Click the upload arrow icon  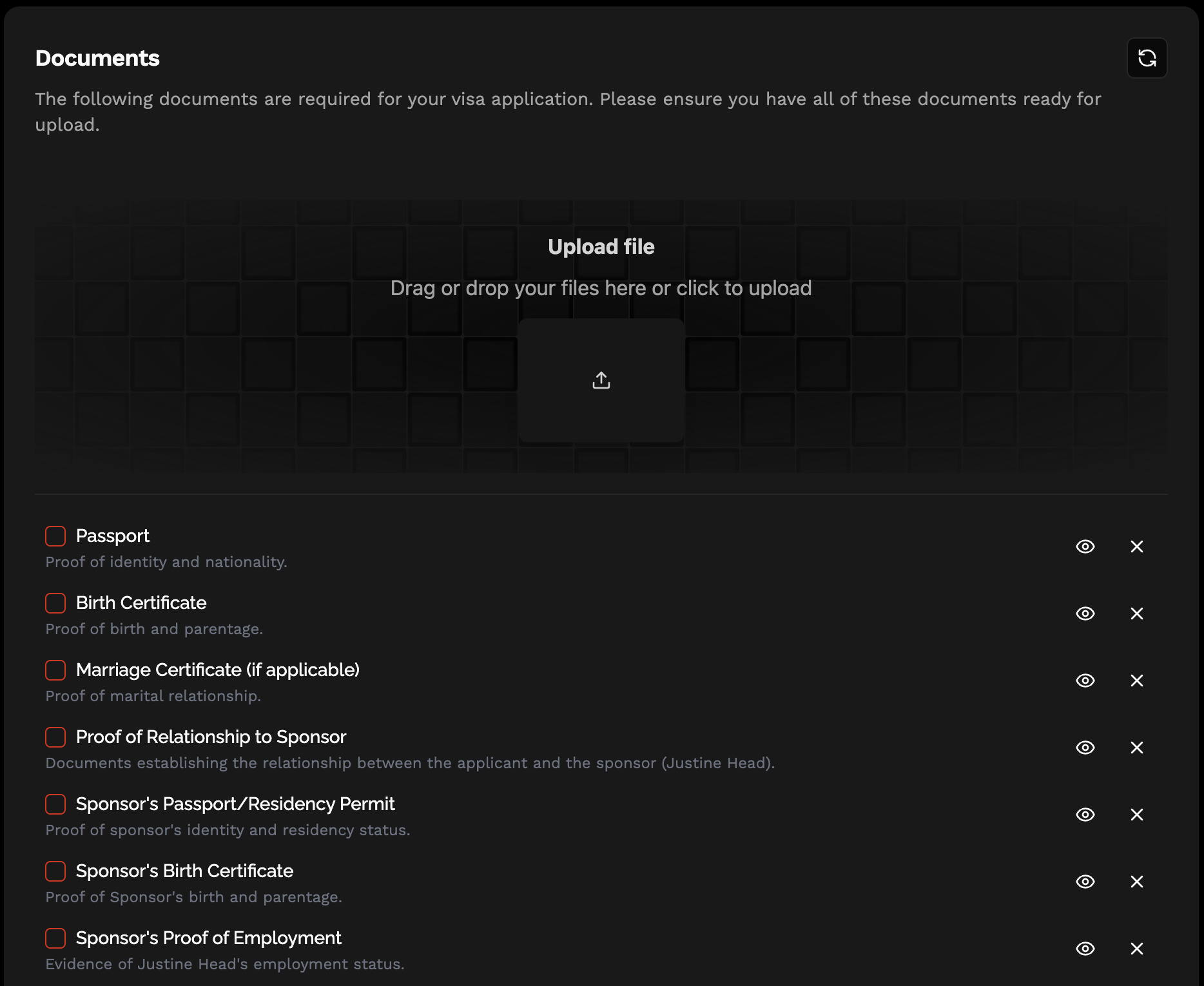coord(601,380)
